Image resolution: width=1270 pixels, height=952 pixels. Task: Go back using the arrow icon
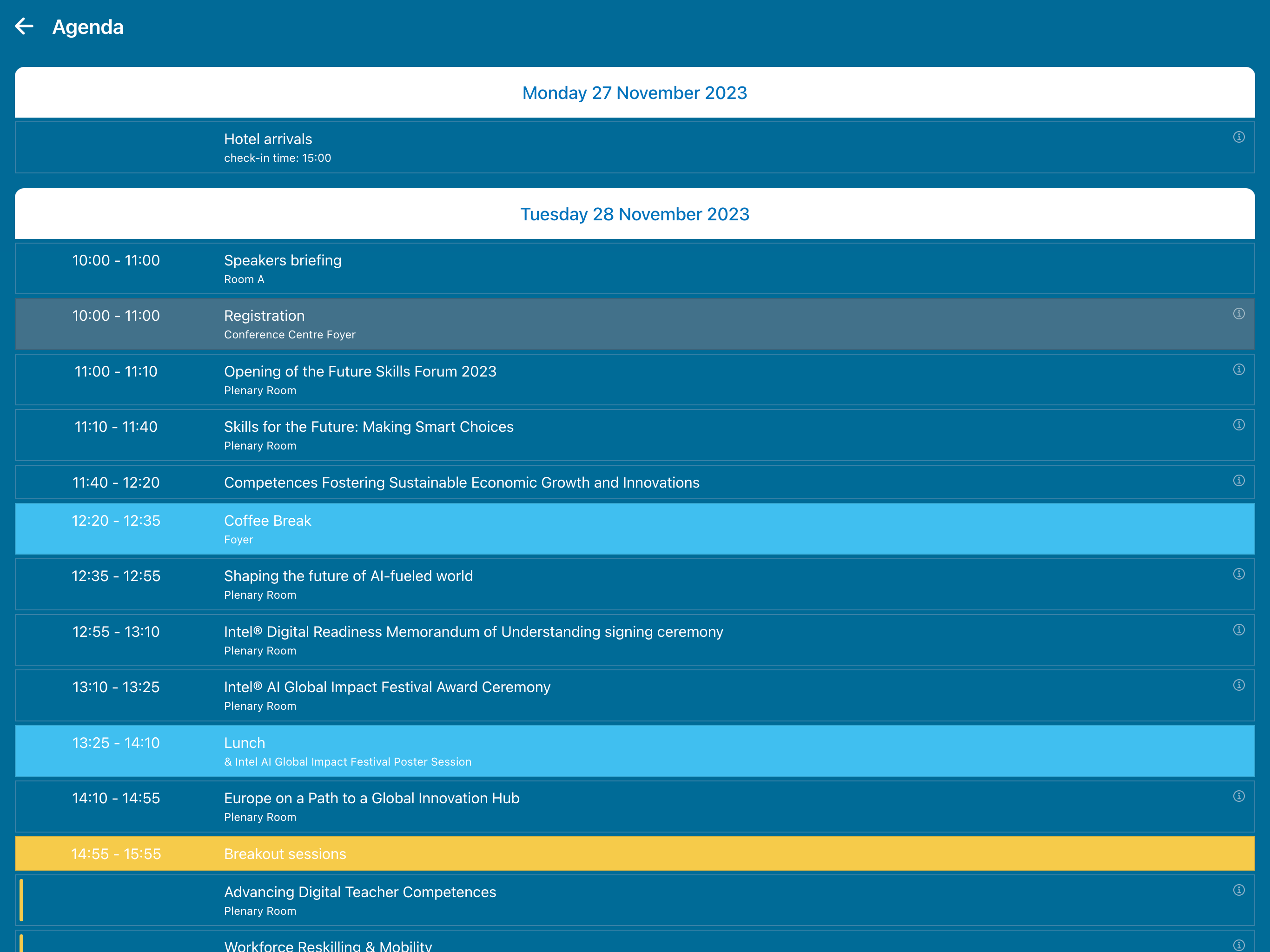pos(24,26)
